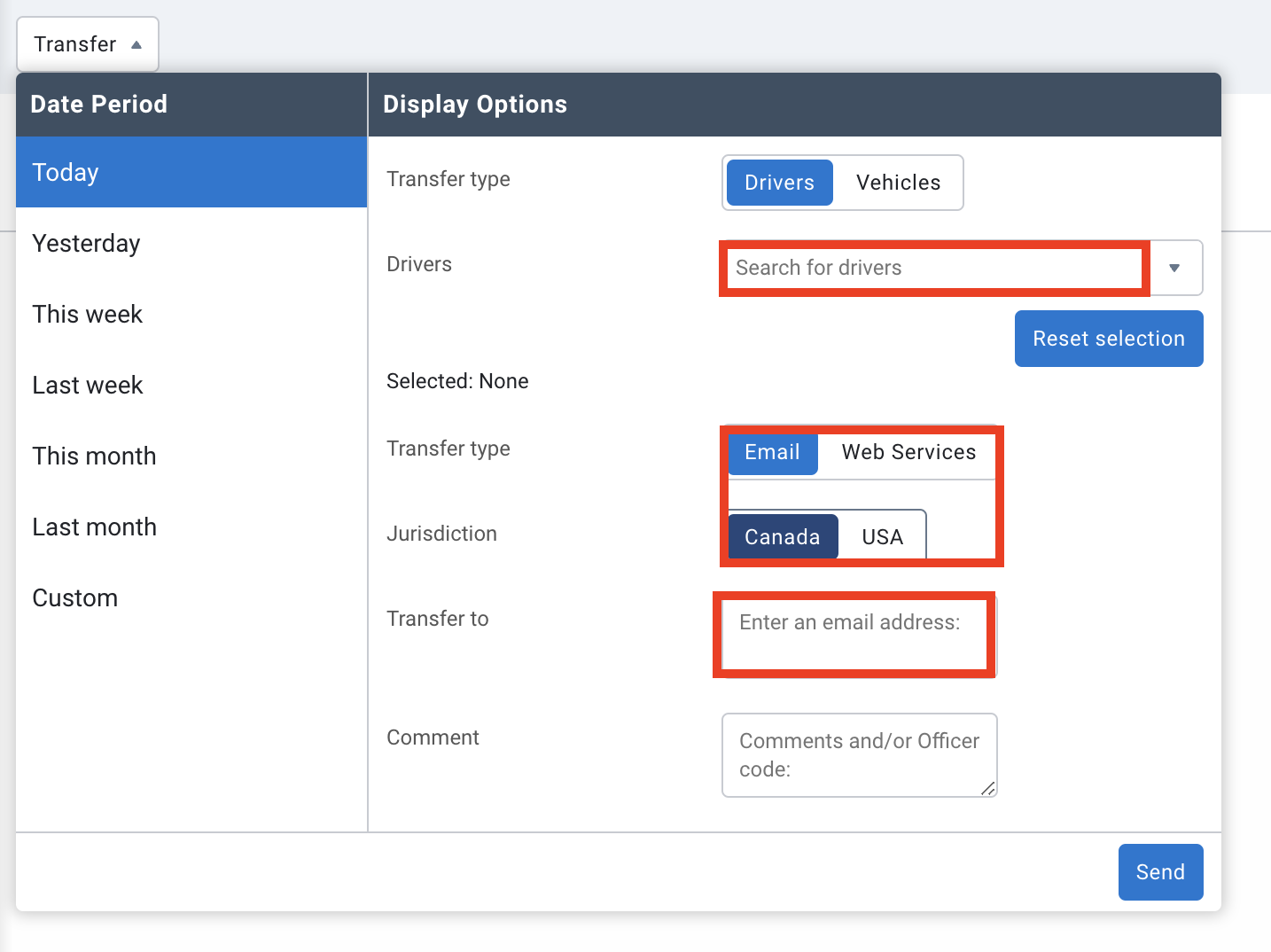Click the email address entry box
Viewport: 1271px width, 952px height.
[x=854, y=634]
